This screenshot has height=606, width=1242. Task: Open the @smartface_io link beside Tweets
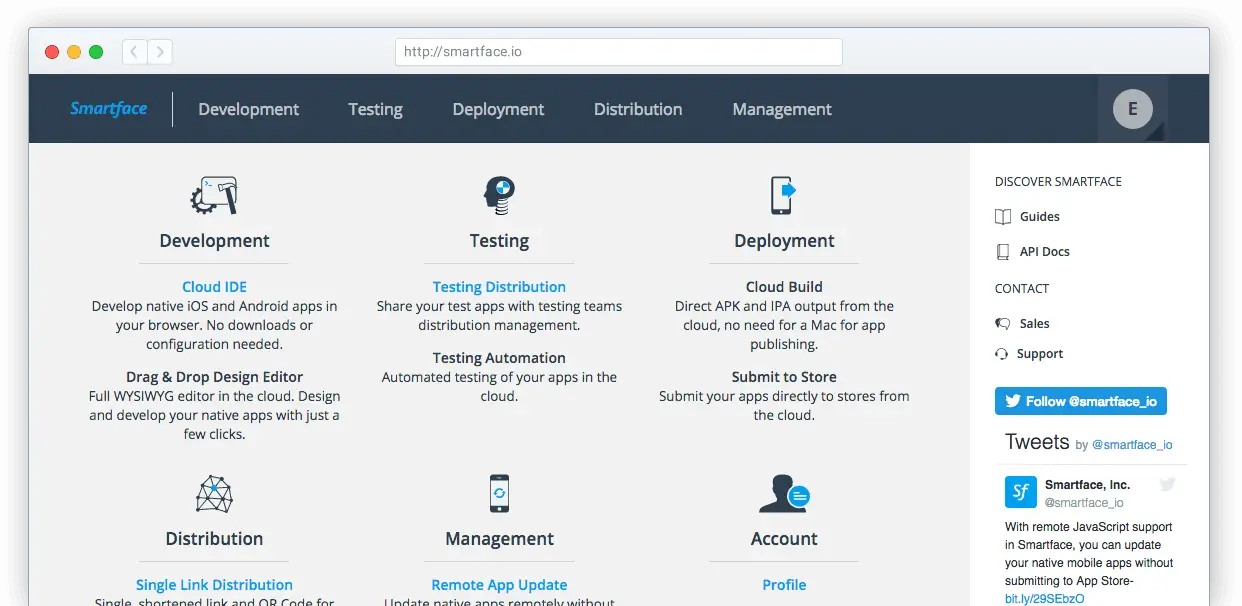pos(1132,445)
